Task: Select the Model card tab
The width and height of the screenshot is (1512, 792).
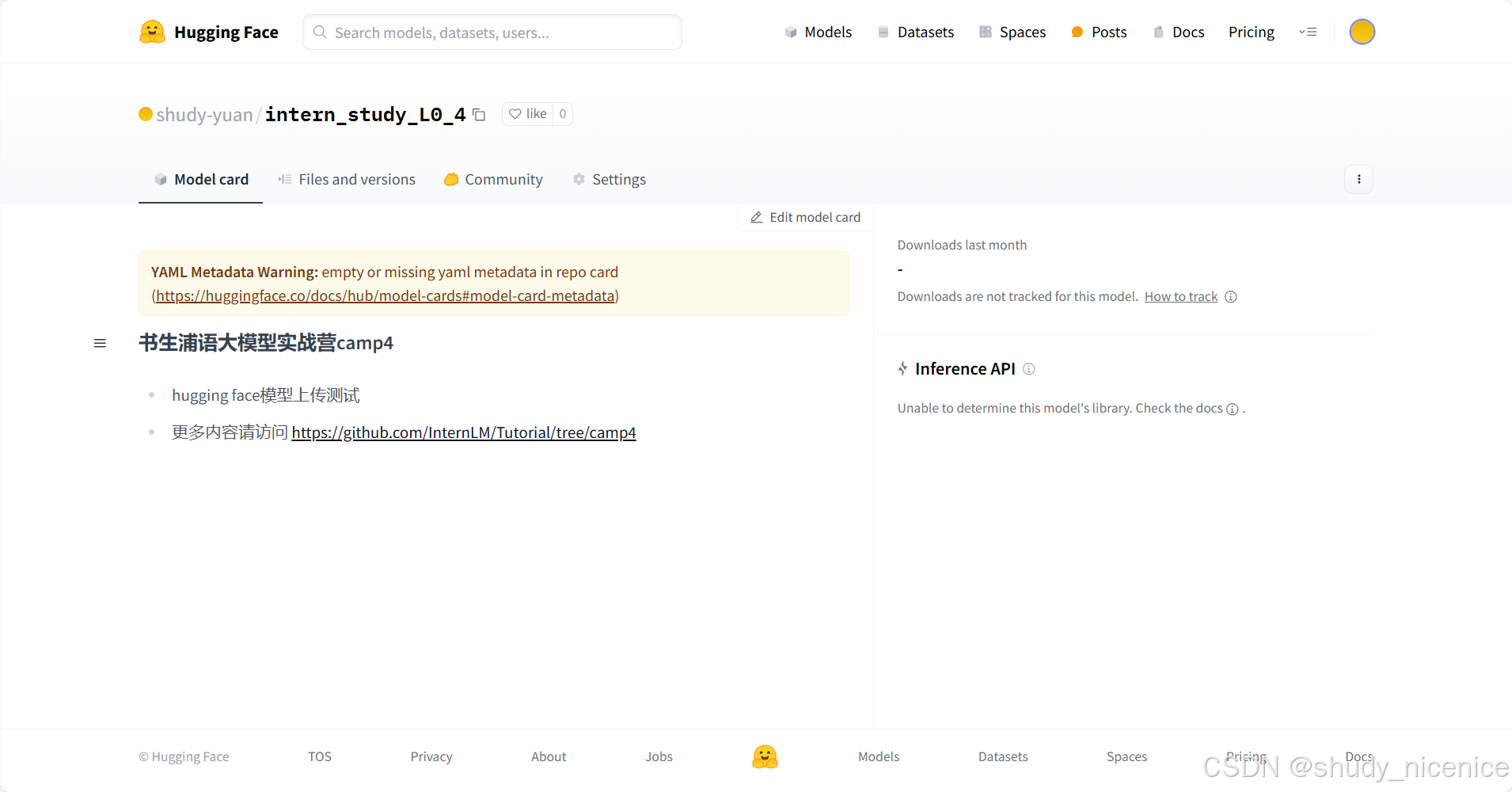Action: coord(201,180)
